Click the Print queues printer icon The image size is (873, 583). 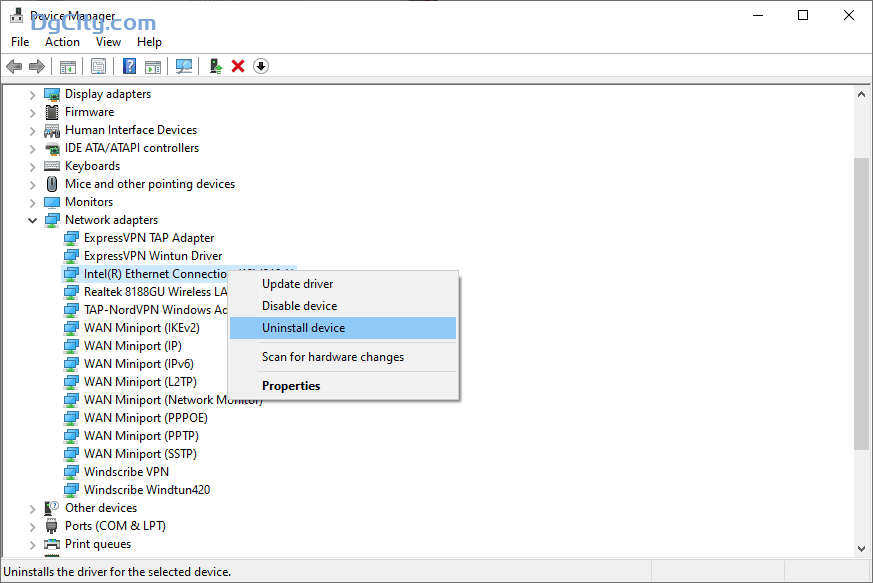tap(52, 544)
